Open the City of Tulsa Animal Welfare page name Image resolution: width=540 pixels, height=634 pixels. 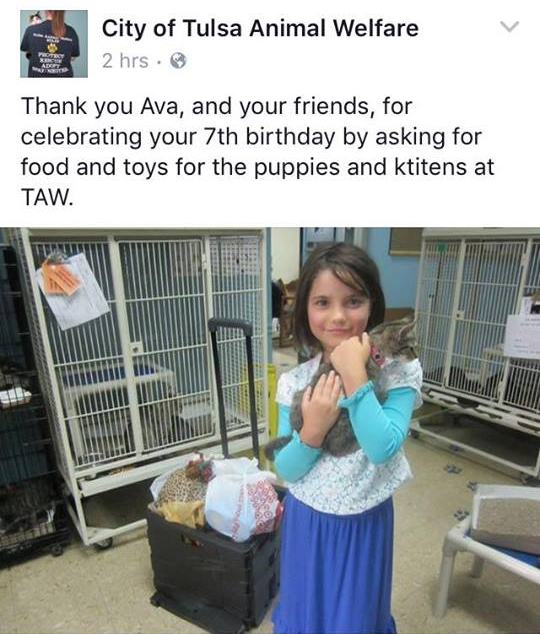(260, 28)
